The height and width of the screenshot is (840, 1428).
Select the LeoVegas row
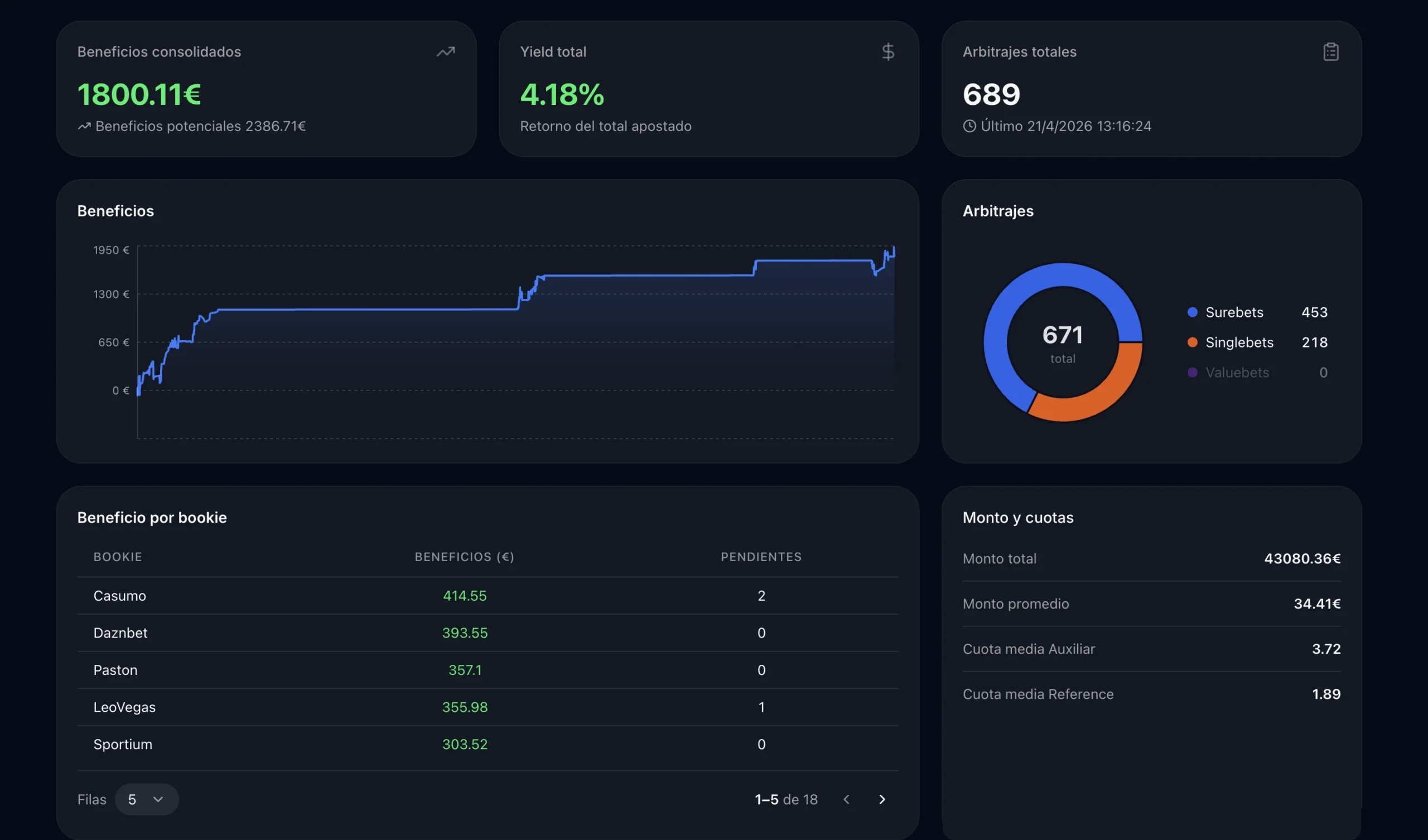(x=488, y=707)
